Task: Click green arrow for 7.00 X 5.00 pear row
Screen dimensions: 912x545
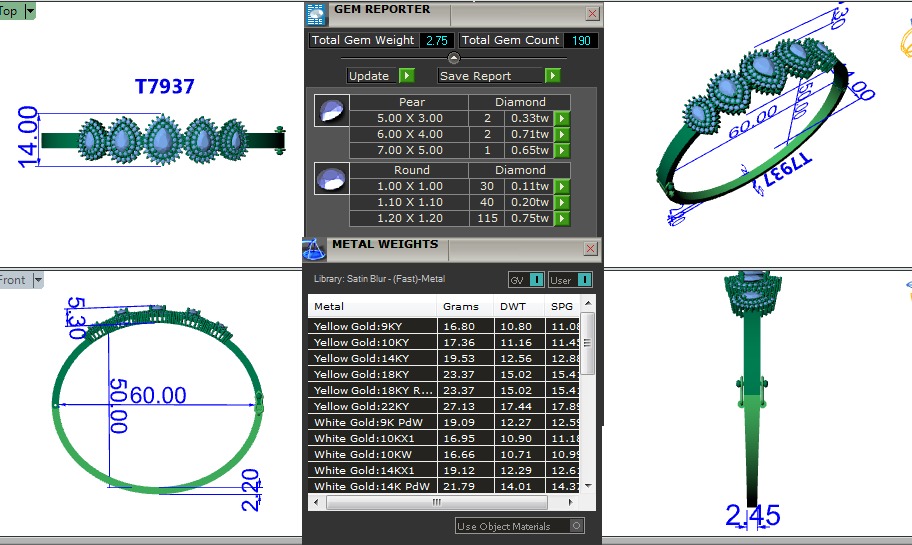Action: (x=562, y=150)
